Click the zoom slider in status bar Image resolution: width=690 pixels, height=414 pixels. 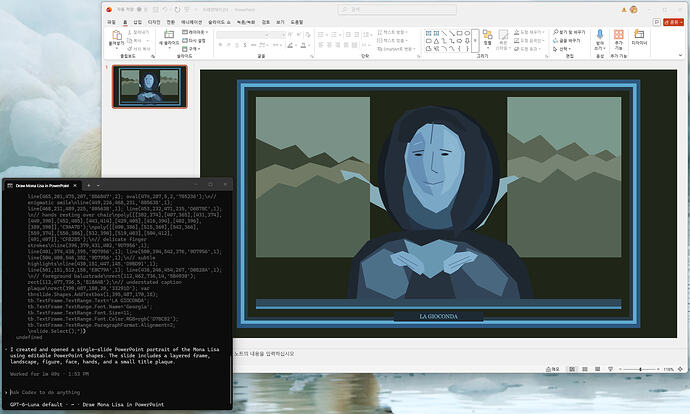[x=639, y=369]
